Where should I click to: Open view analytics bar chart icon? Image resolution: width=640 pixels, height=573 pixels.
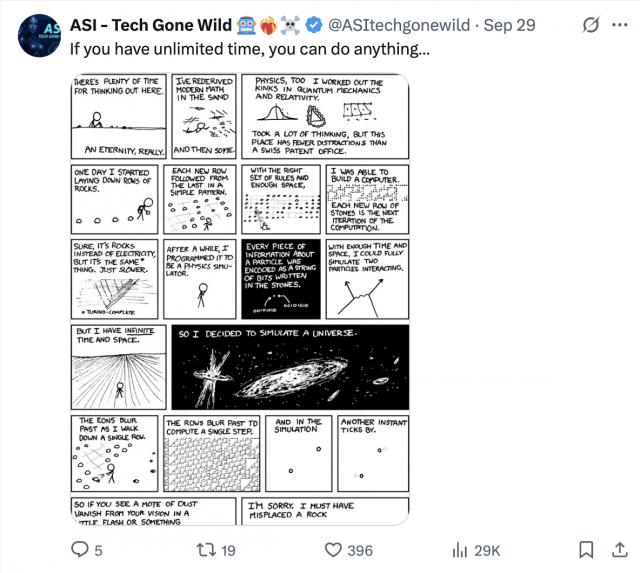click(x=461, y=549)
